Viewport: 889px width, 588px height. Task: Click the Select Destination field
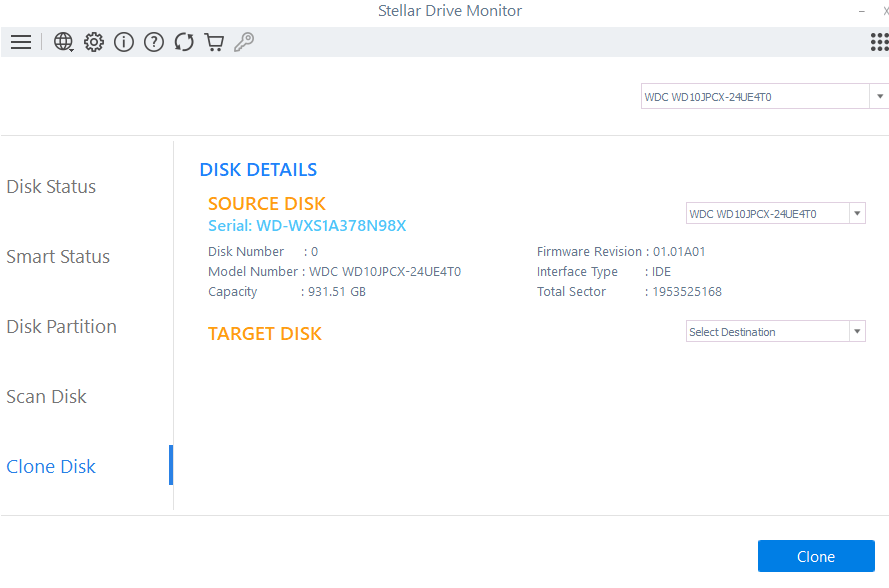tap(768, 331)
